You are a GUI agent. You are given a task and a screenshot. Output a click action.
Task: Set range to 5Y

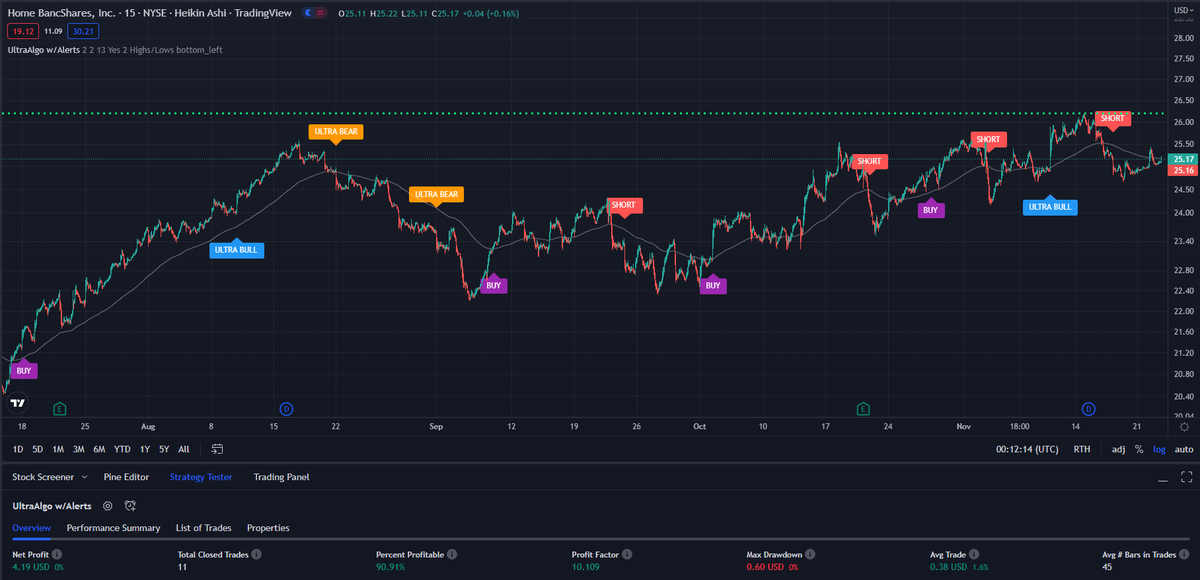point(164,449)
